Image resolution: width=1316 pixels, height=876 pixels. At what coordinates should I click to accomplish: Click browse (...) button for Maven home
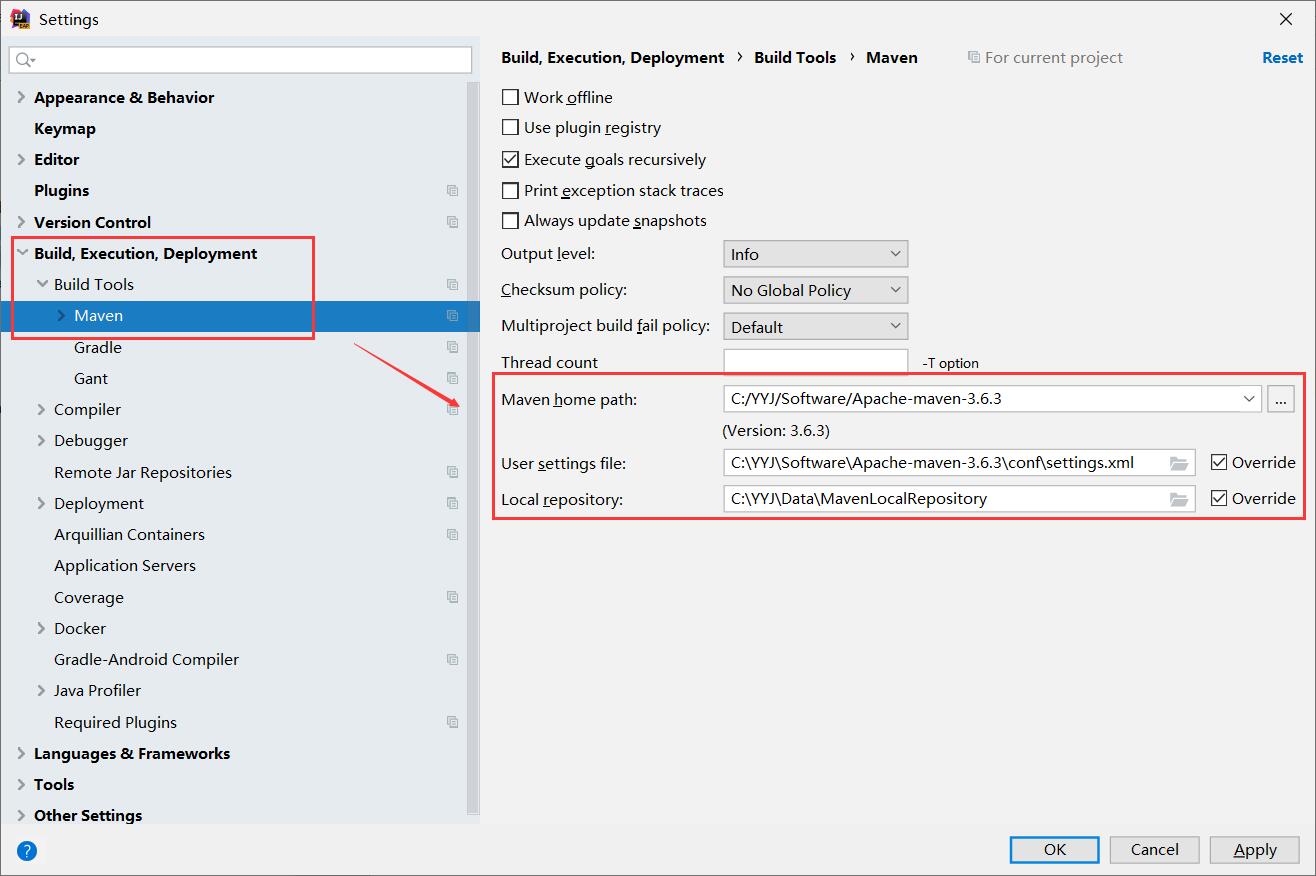pos(1281,399)
